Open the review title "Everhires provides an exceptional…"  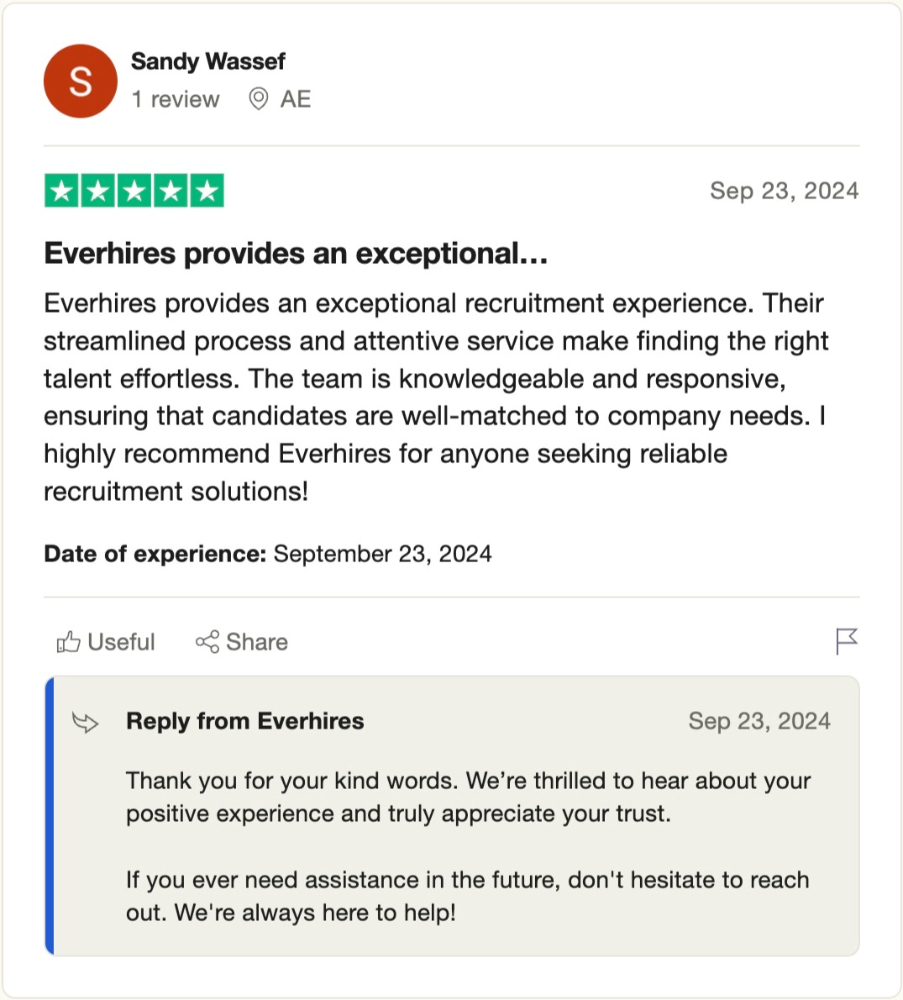coord(296,255)
